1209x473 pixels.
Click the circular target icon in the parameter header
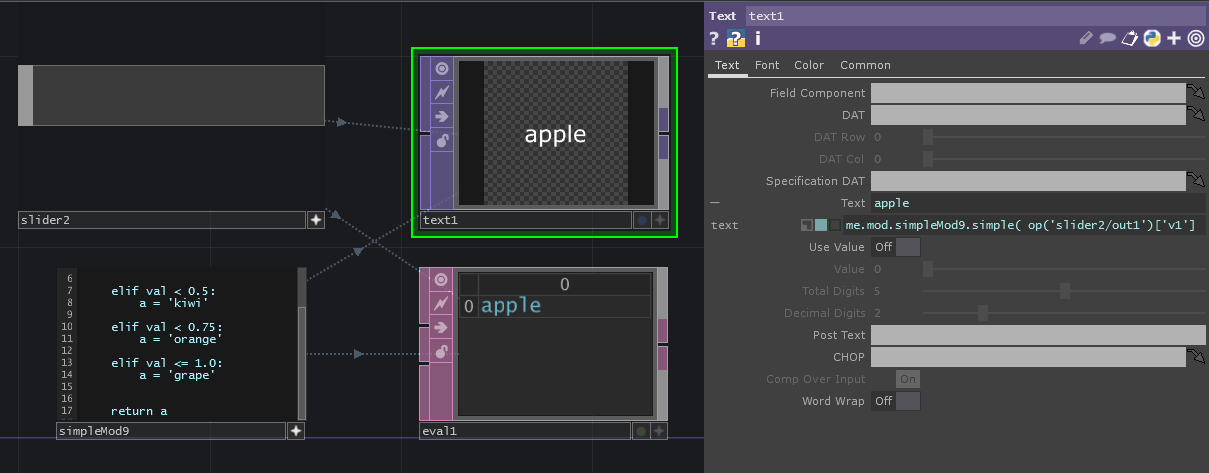click(1195, 39)
